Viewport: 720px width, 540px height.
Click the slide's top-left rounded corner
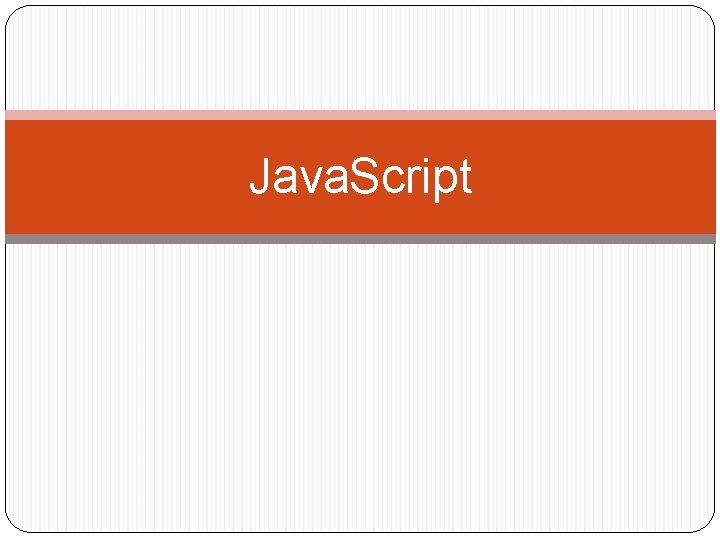point(14,15)
